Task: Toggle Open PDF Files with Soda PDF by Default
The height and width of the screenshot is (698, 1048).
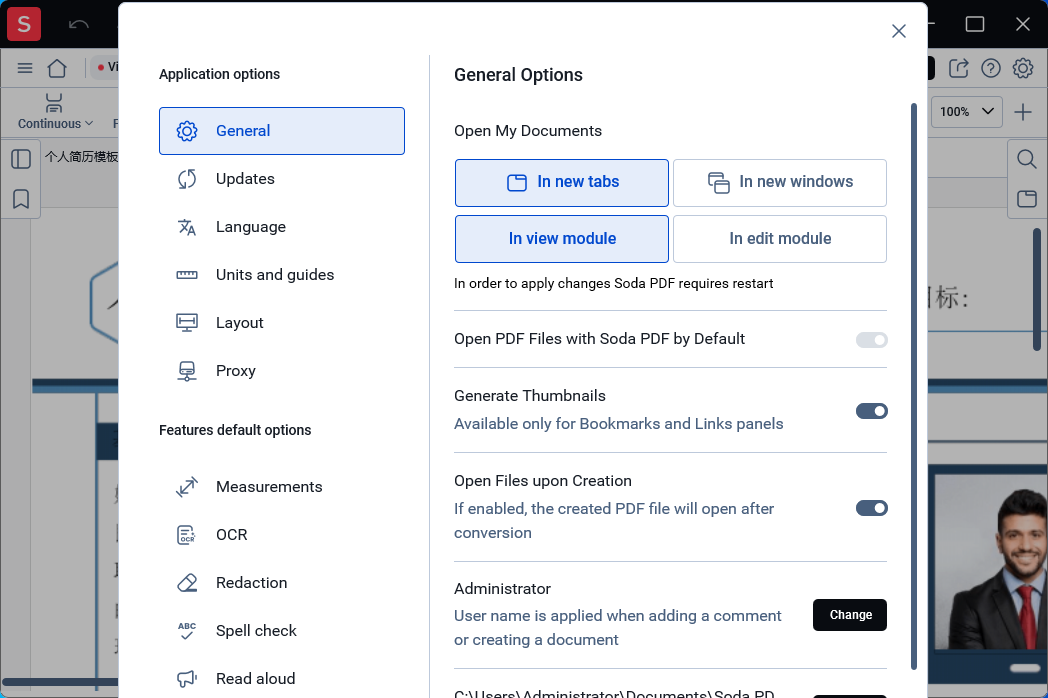Action: 872,340
